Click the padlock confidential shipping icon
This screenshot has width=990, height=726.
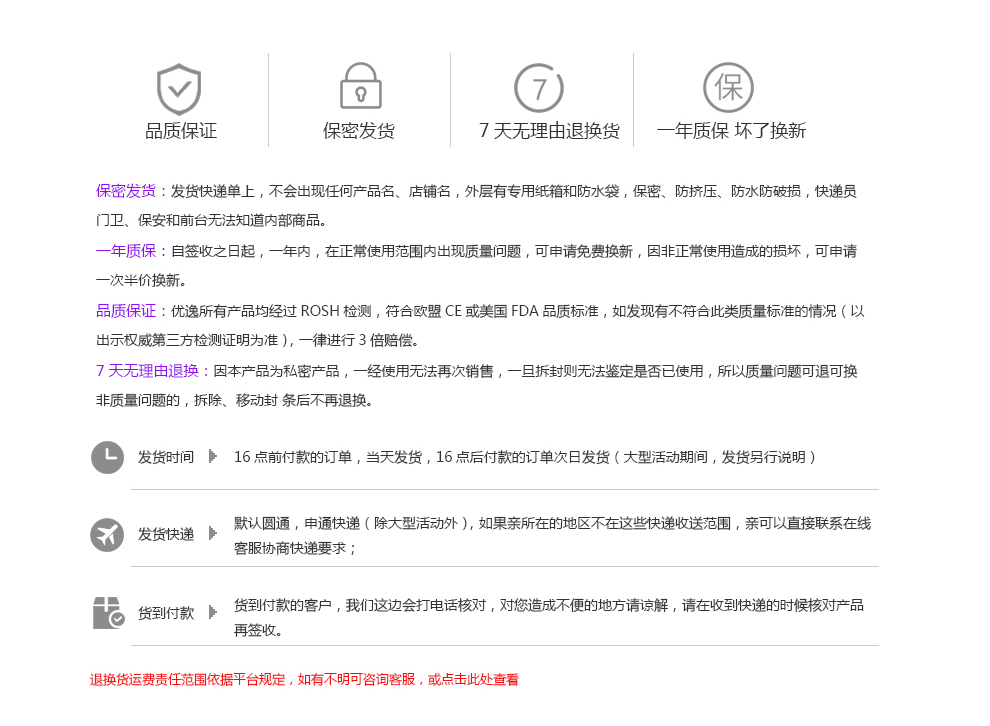[360, 87]
